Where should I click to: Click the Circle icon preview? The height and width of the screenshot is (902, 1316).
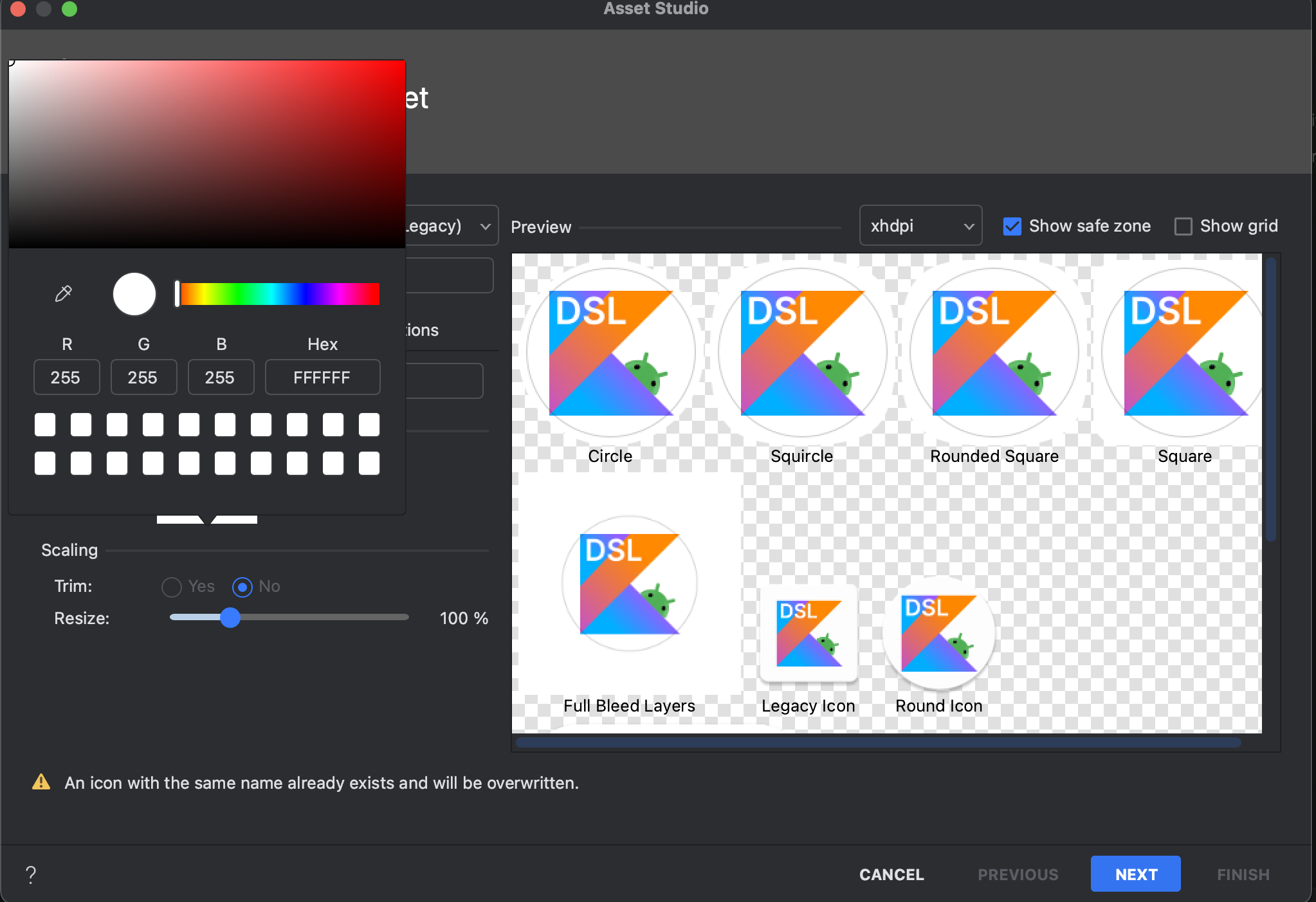(610, 353)
